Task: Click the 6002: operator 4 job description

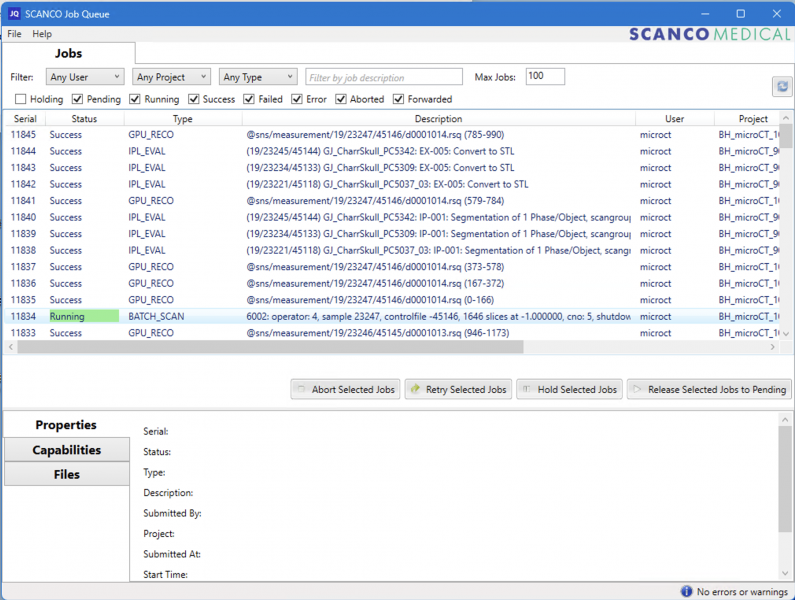Action: [439, 316]
